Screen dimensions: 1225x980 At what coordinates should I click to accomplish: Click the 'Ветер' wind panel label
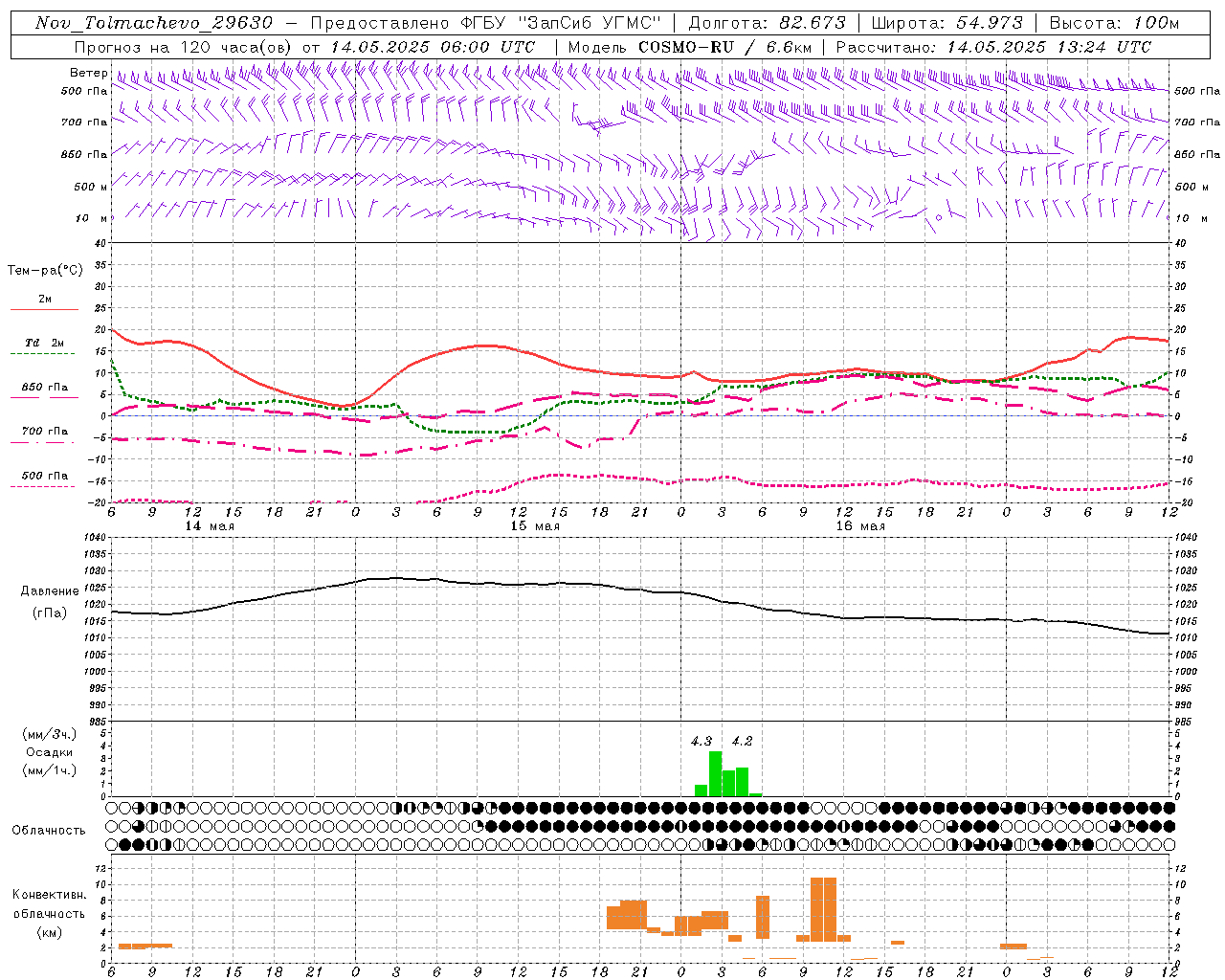pyautogui.click(x=89, y=73)
